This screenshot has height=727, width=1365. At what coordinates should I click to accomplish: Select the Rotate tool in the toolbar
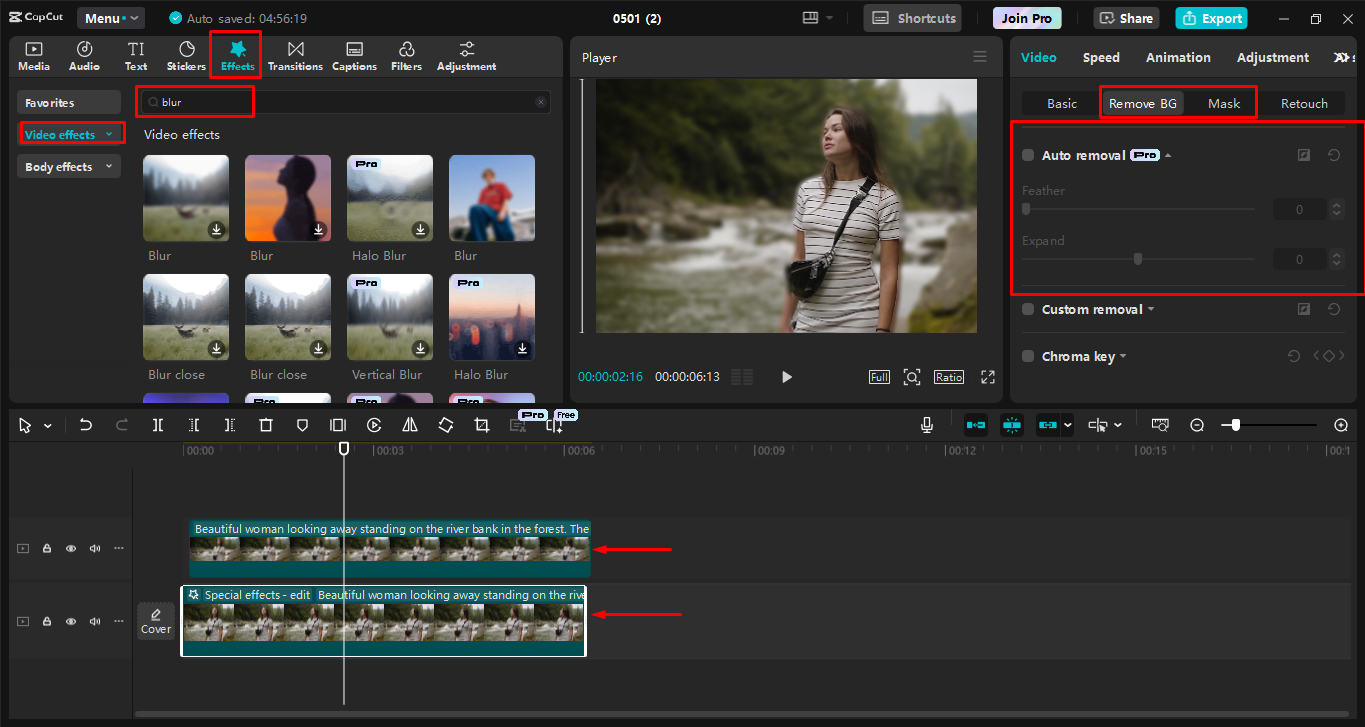445,424
